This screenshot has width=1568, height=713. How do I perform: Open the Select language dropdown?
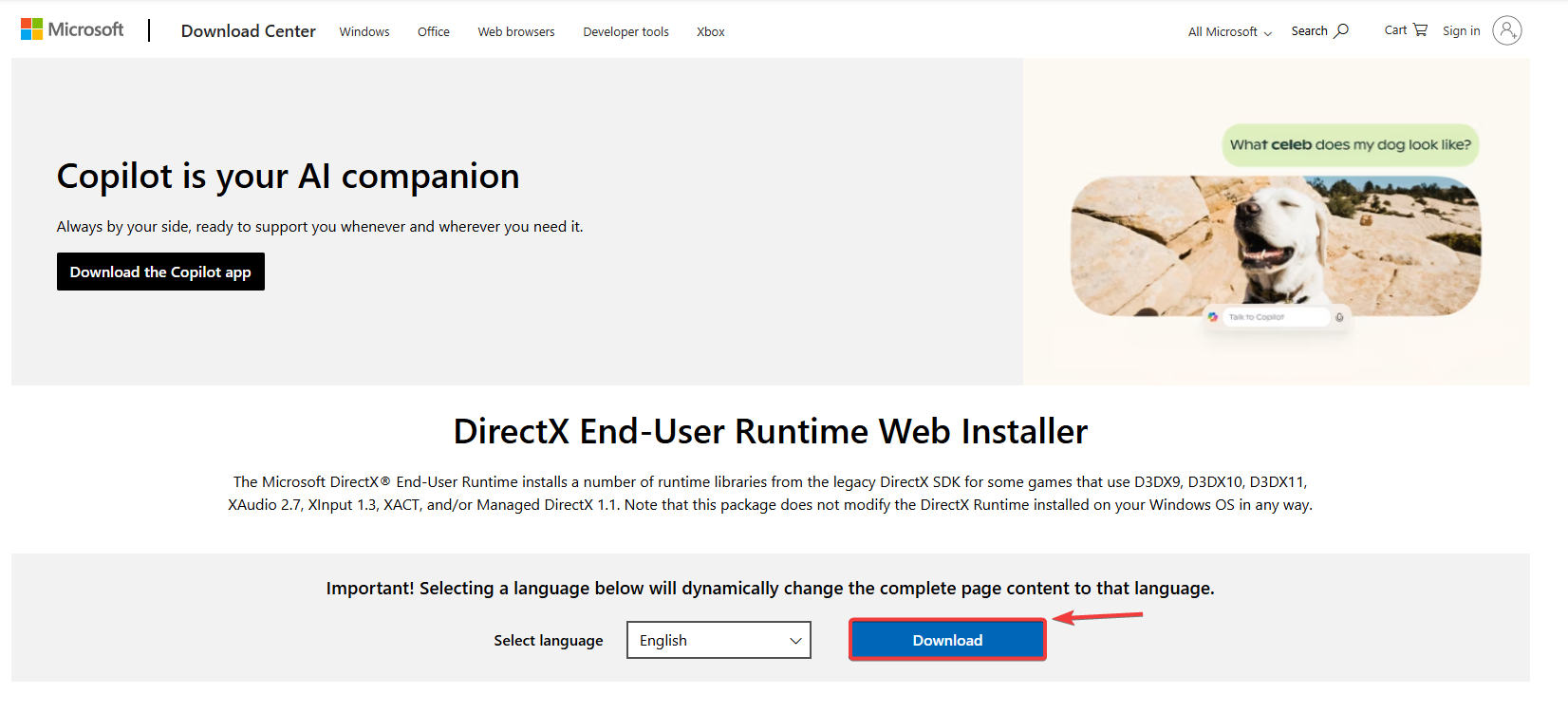(719, 640)
